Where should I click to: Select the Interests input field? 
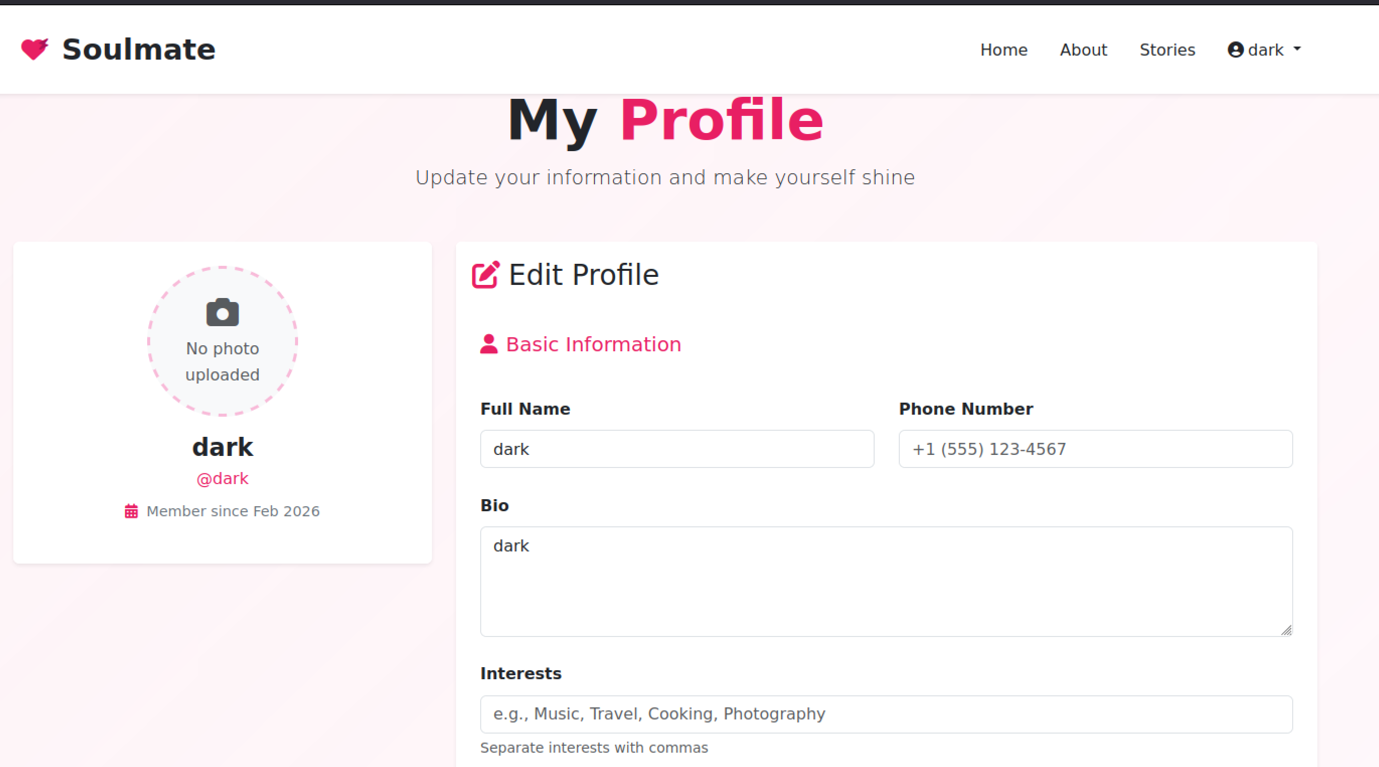[886, 714]
